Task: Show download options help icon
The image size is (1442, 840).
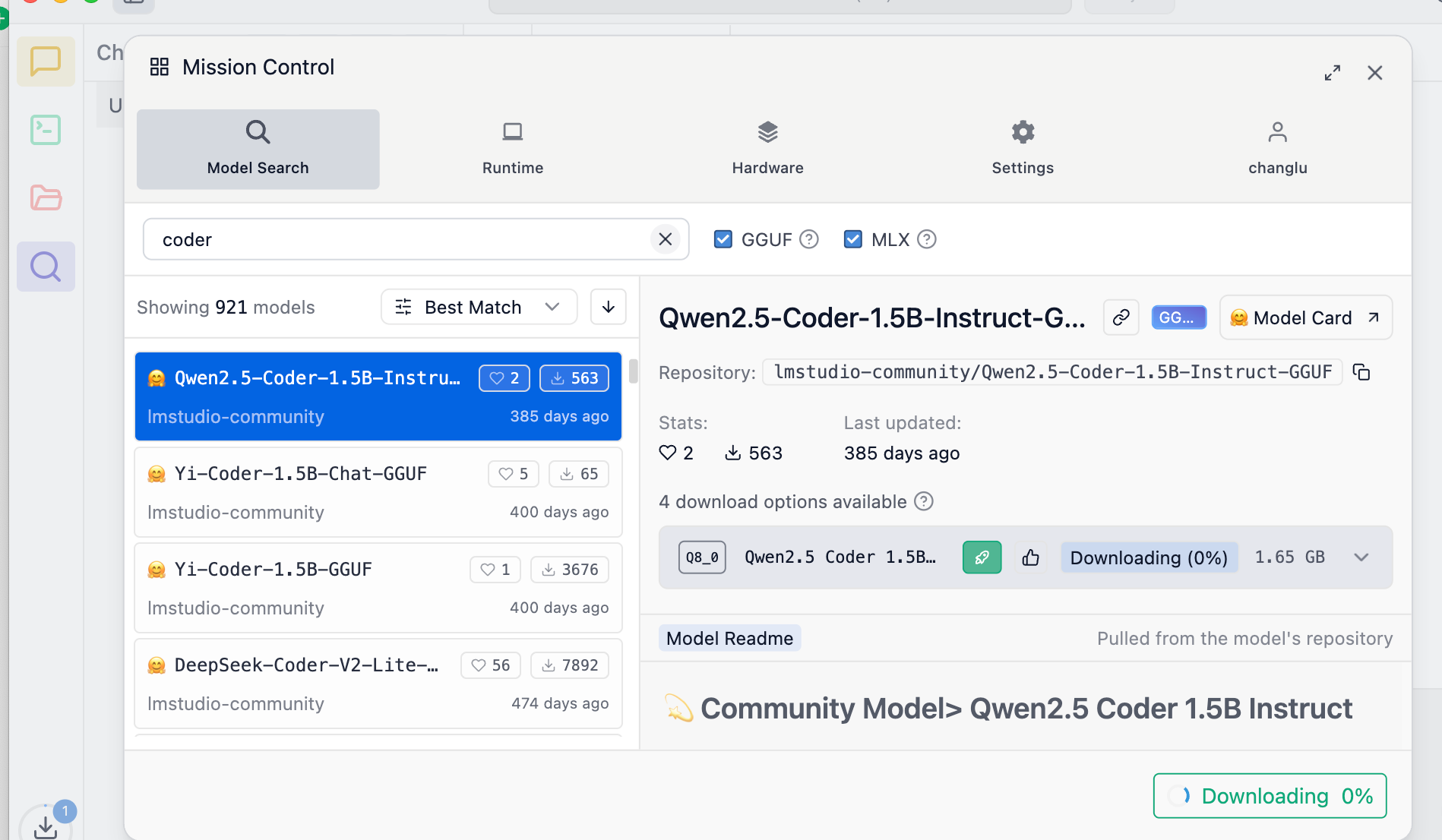Action: (x=923, y=501)
